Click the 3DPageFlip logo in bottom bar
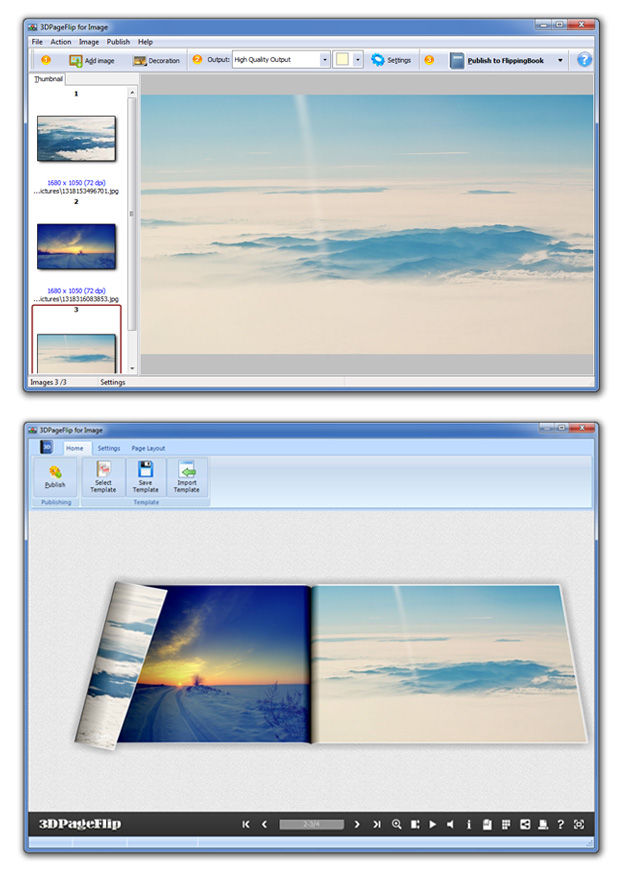Screen dimensions: 620x870 coord(80,825)
